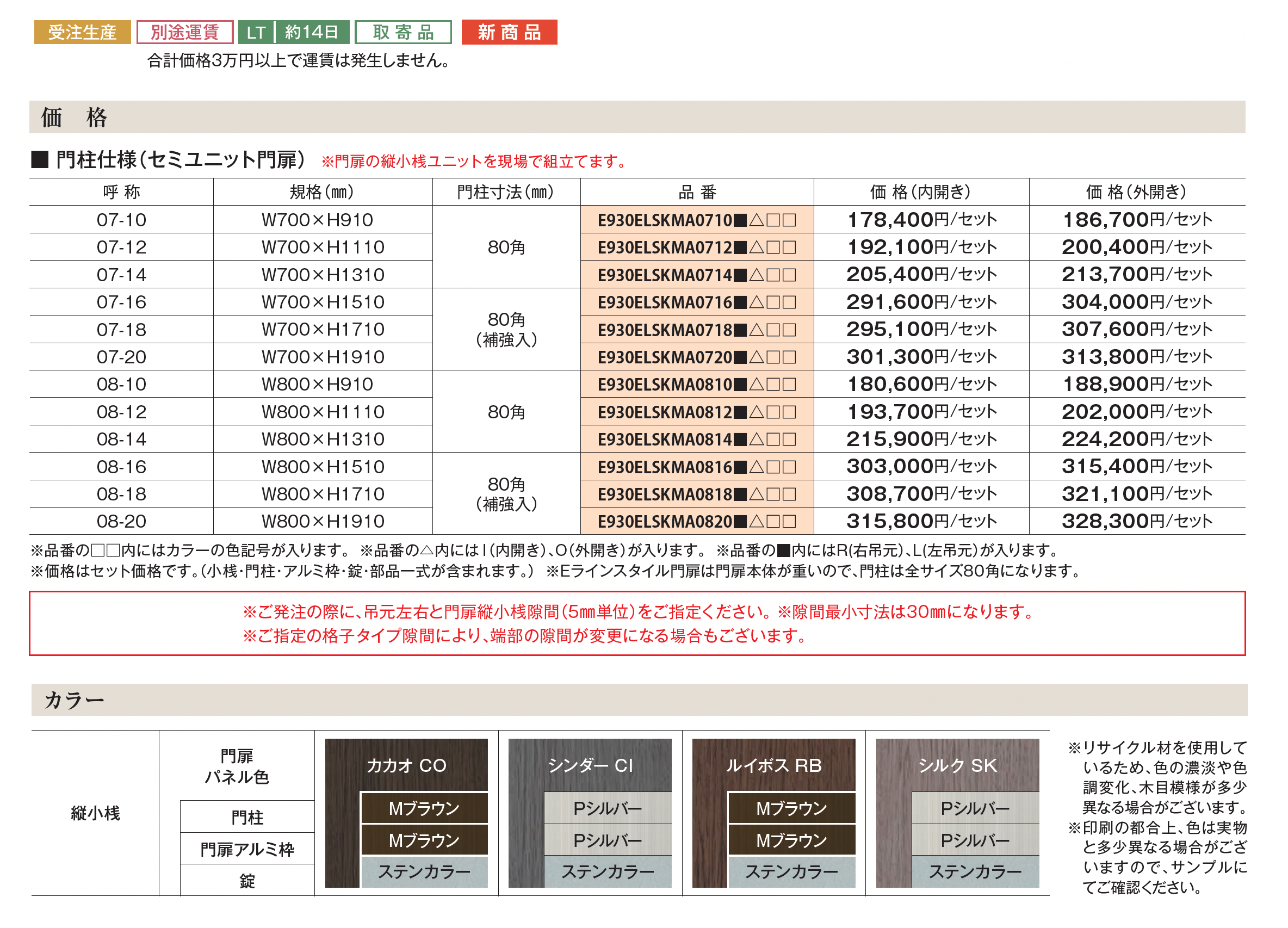Click the red-bordered ordering notice box
The height and width of the screenshot is (928, 1288).
coord(637,624)
